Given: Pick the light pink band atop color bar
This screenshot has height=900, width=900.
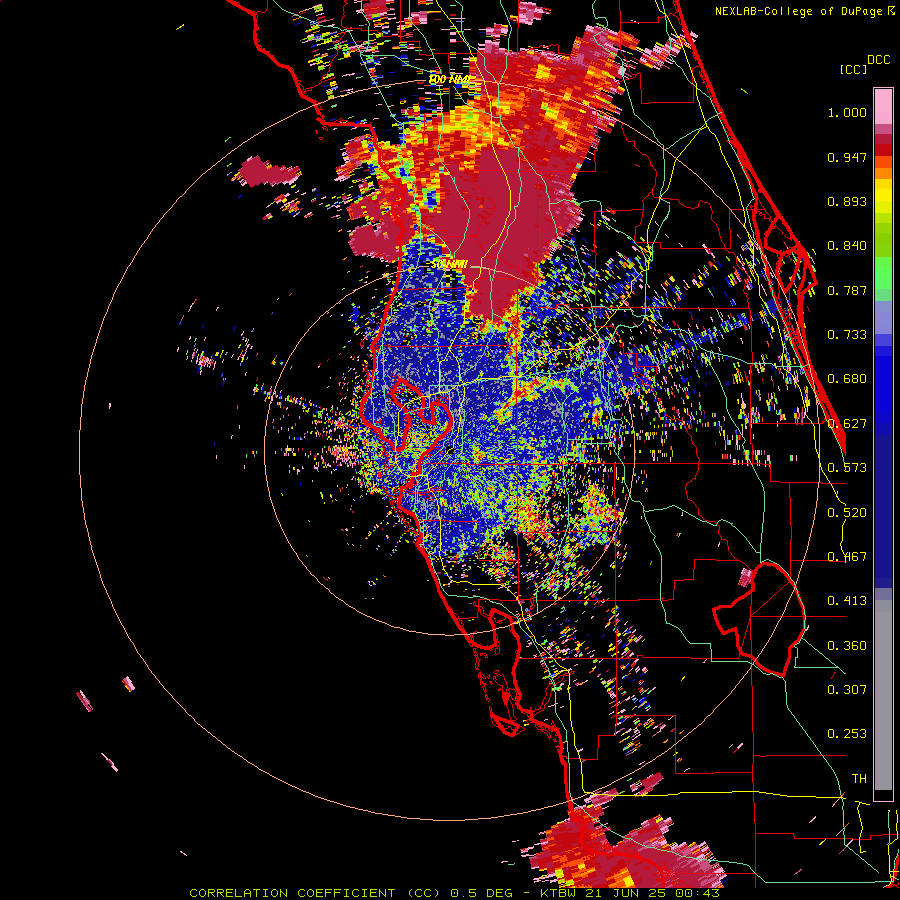Looking at the screenshot, I should click(x=883, y=107).
